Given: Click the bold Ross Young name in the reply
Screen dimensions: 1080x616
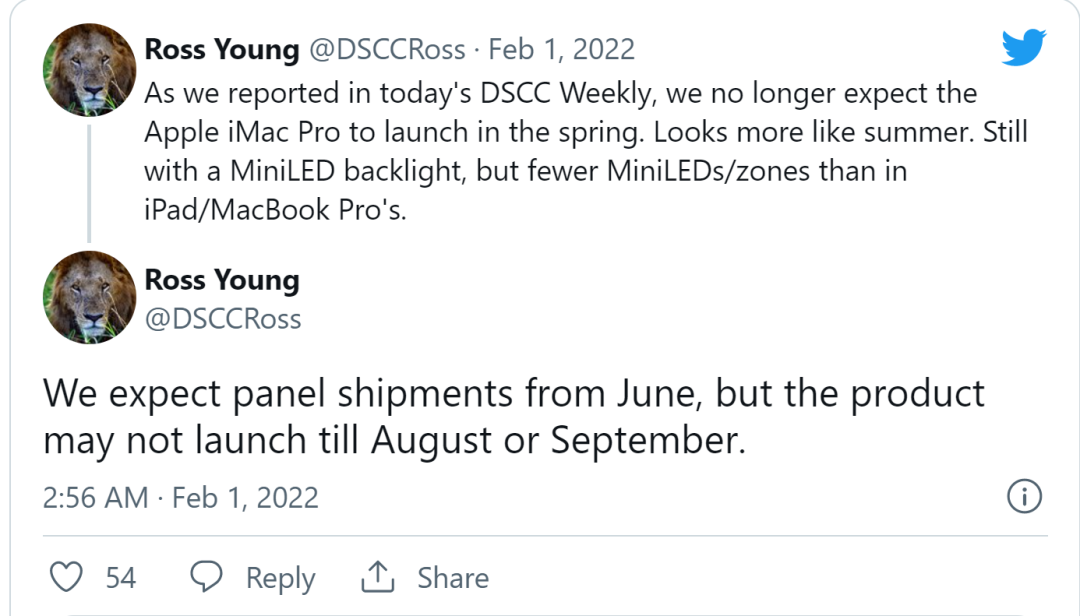Looking at the screenshot, I should point(221,280).
